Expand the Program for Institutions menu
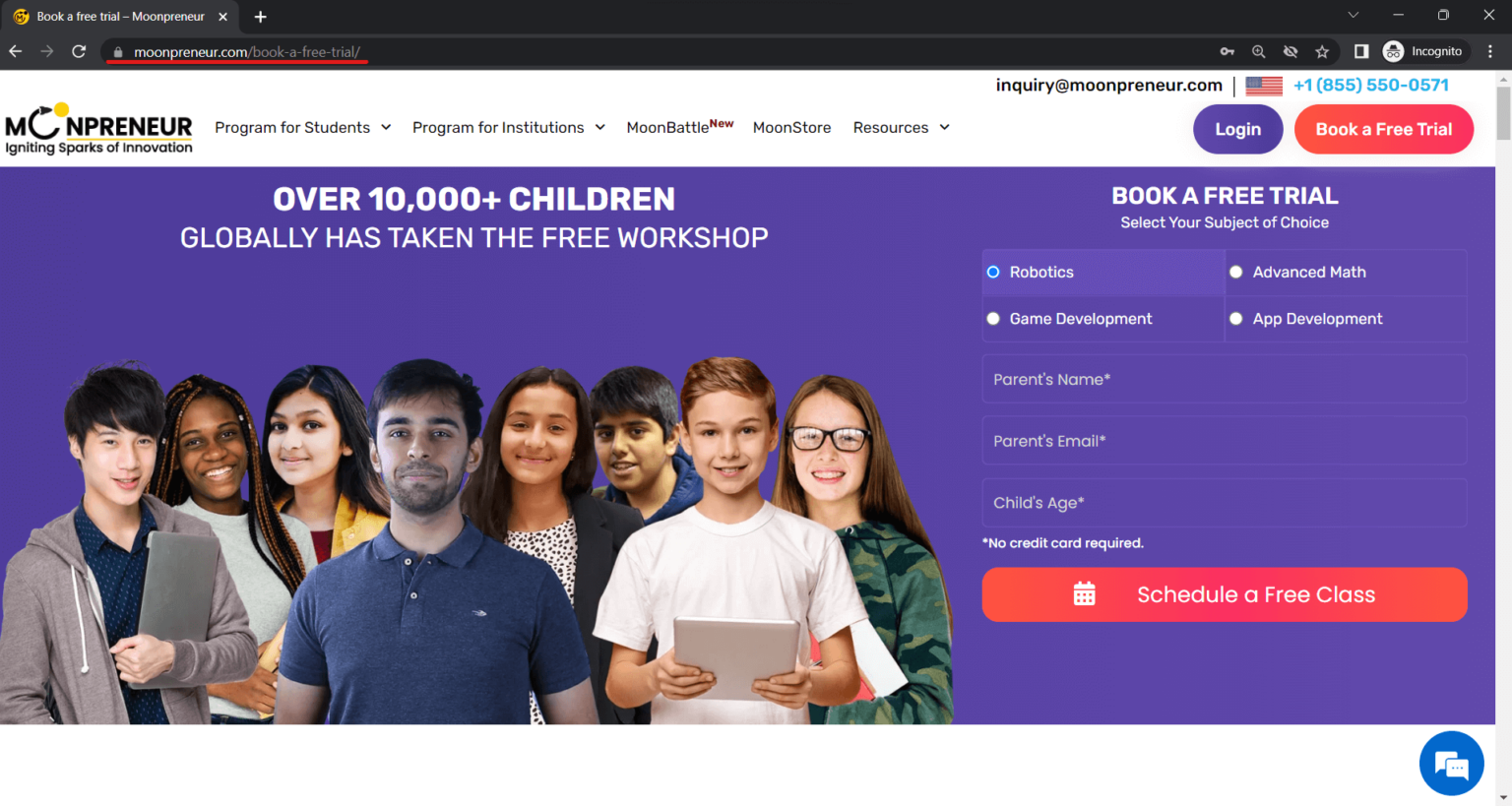The width and height of the screenshot is (1512, 806). 509,128
